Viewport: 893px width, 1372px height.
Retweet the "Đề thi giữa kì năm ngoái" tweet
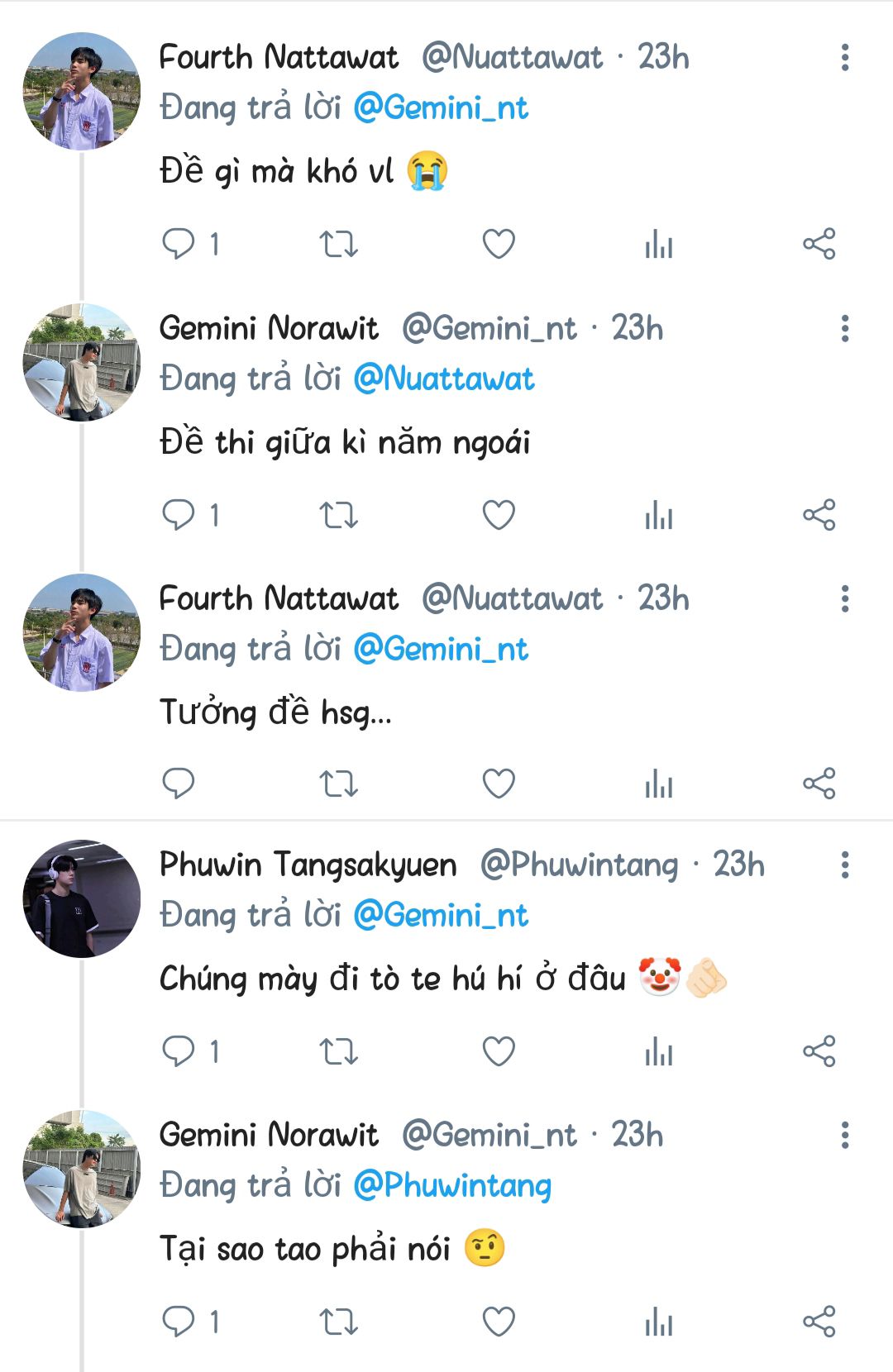[338, 515]
